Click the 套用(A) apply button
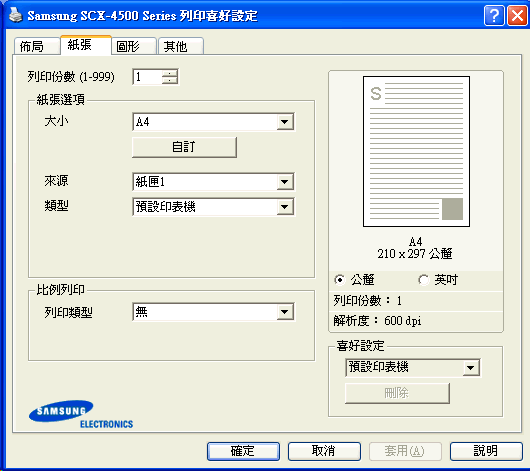Screen dimensions: 530x471 point(405,451)
